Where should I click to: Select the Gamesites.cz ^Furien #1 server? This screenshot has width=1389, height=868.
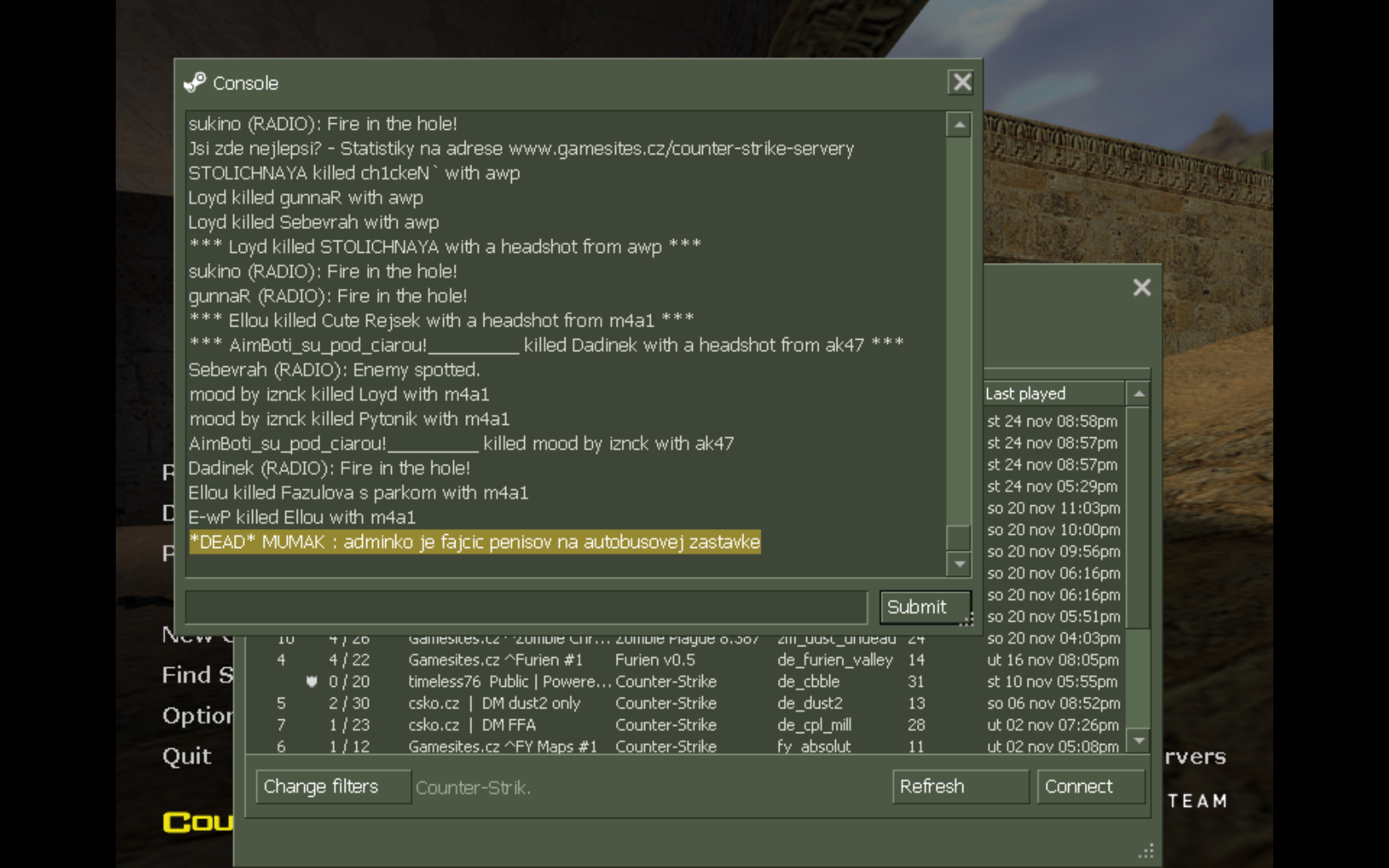click(x=494, y=661)
